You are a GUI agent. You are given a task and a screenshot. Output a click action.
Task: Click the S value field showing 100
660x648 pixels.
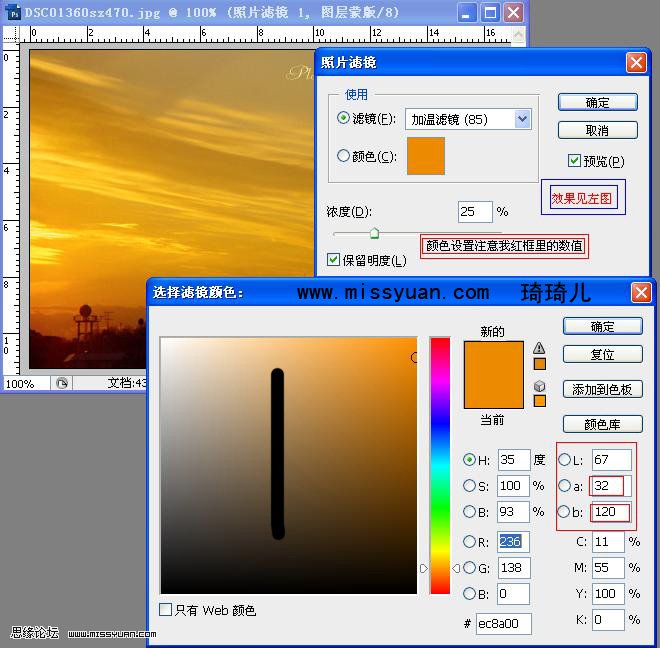(513, 486)
